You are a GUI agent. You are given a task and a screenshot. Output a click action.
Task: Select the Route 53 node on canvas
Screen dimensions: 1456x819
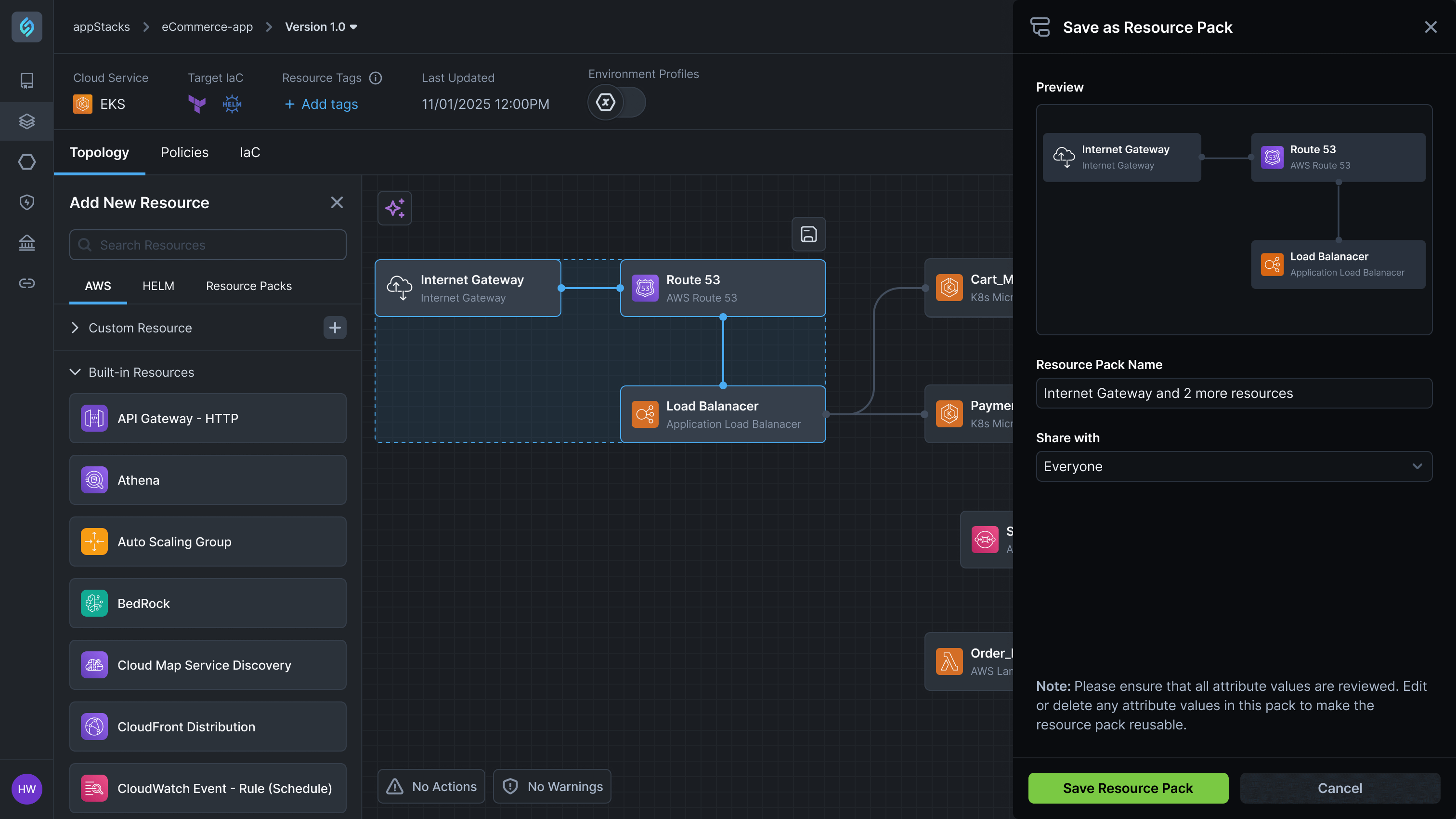click(x=722, y=288)
